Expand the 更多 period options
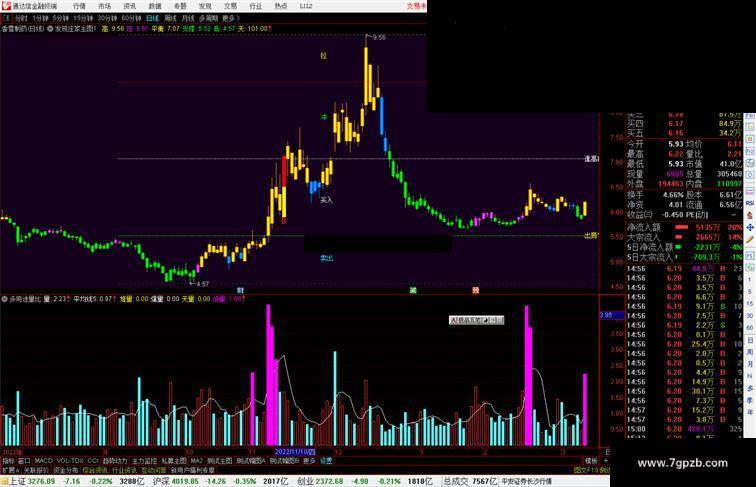Image resolution: width=756 pixels, height=487 pixels. 230,18
